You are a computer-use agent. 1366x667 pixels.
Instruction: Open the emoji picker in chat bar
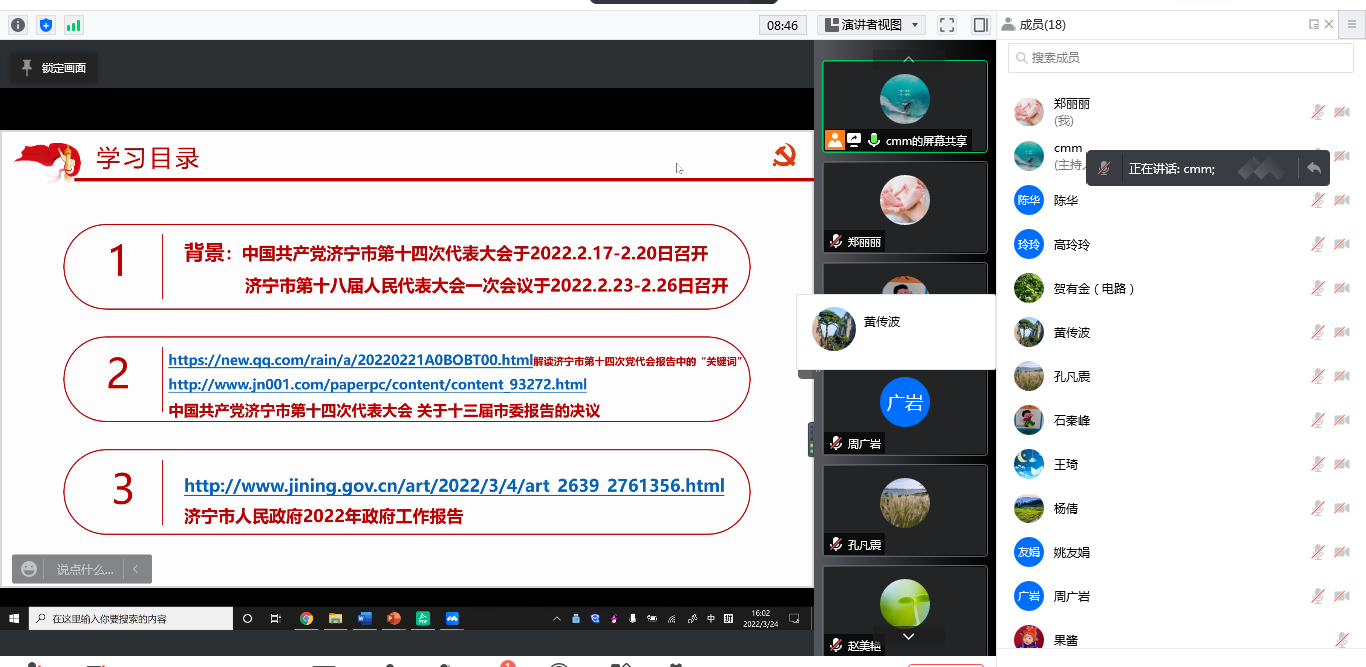30,569
